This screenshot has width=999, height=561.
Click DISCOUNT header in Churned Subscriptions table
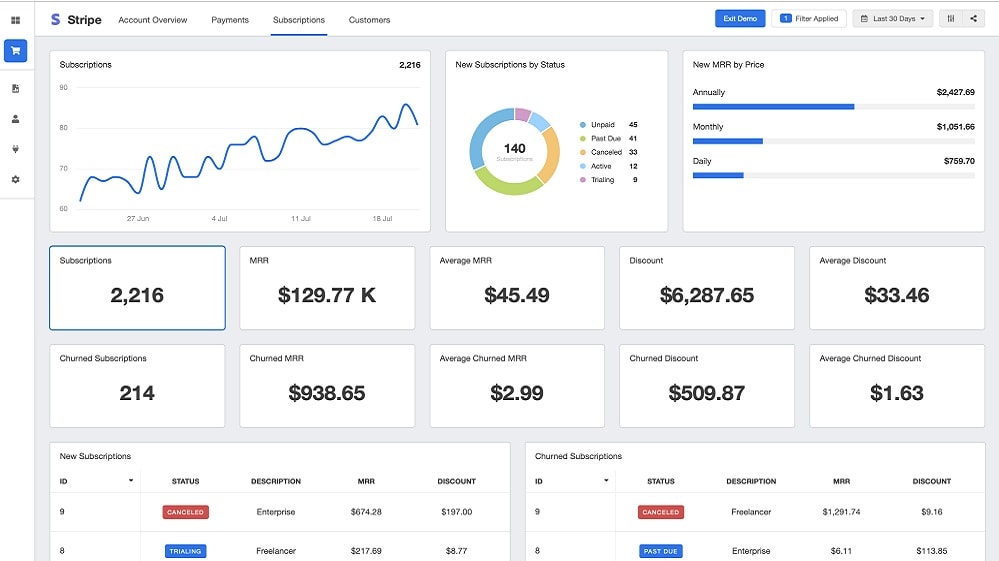(931, 481)
